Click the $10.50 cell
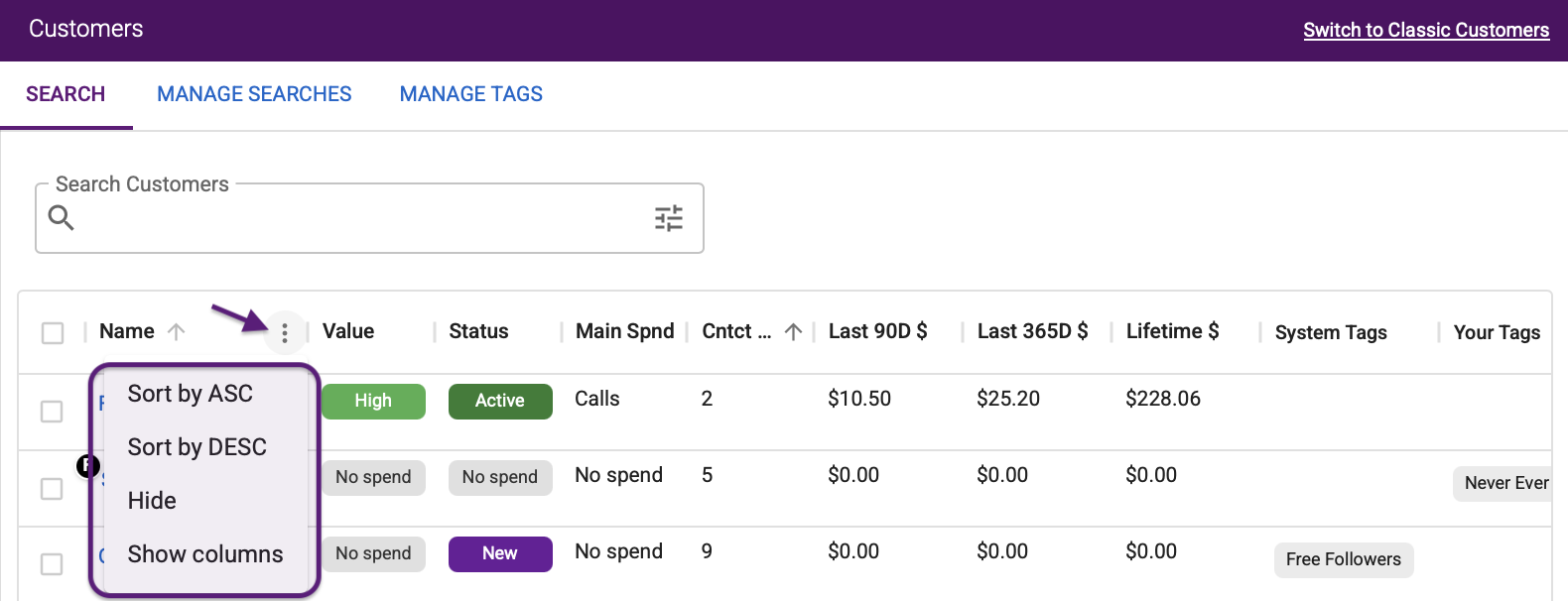 click(859, 399)
